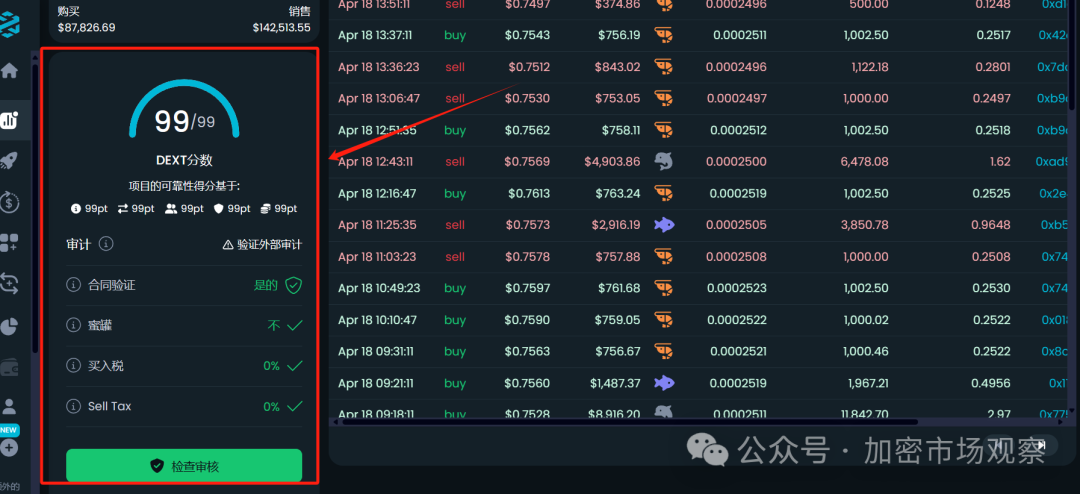The image size is (1080, 494).
Task: Click the info icon beside 合同验证
Action: pos(73,285)
